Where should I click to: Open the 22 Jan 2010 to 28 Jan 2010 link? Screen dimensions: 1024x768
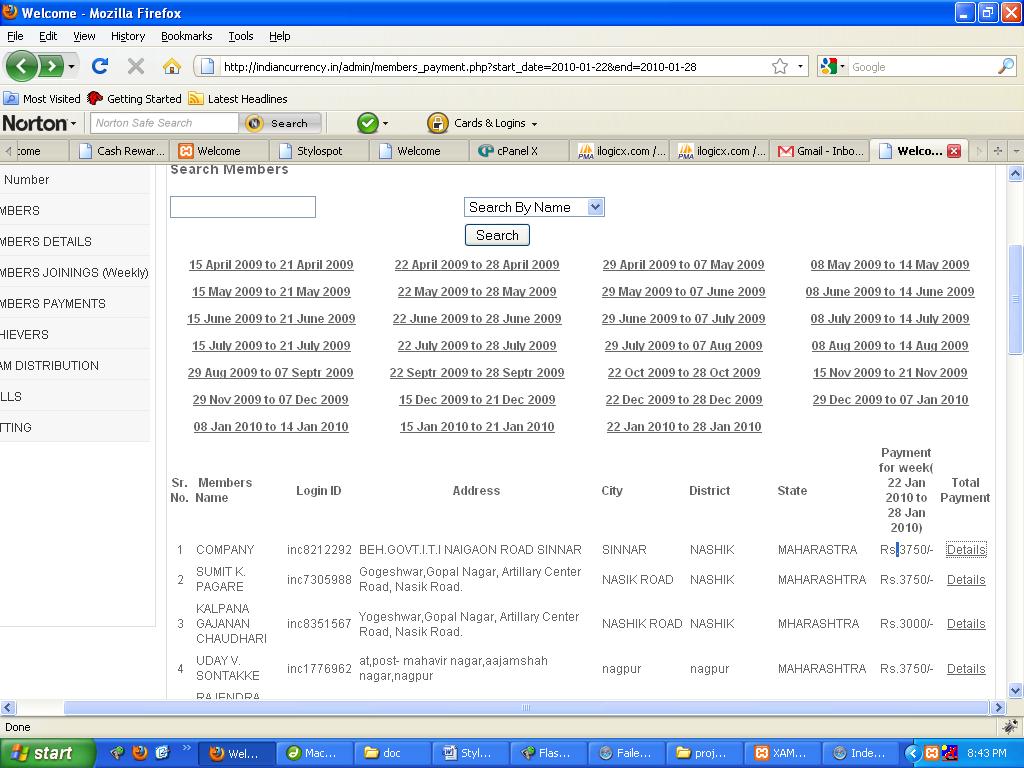[684, 427]
